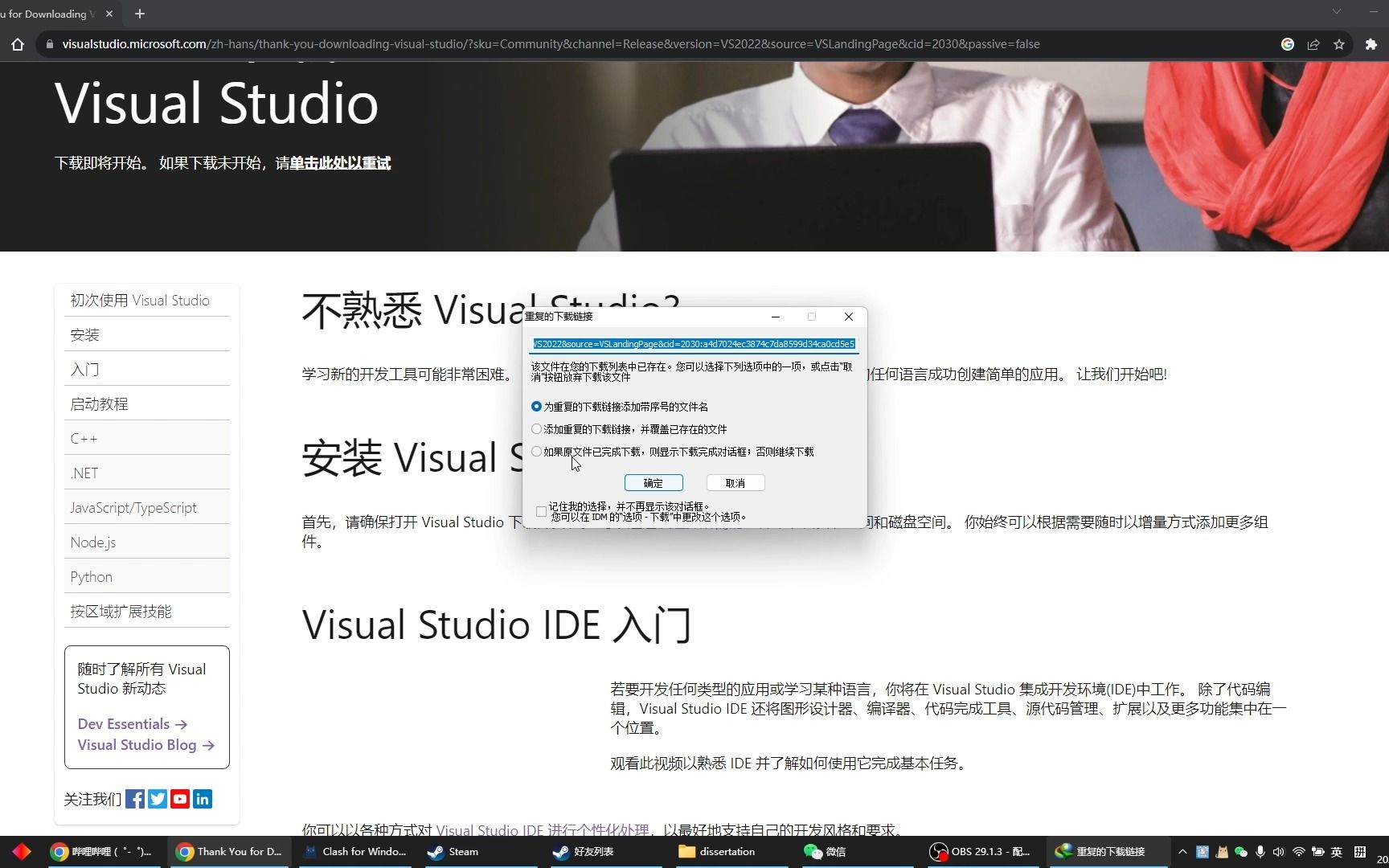Bookmark this page with the star icon
1389x868 pixels.
click(1339, 44)
